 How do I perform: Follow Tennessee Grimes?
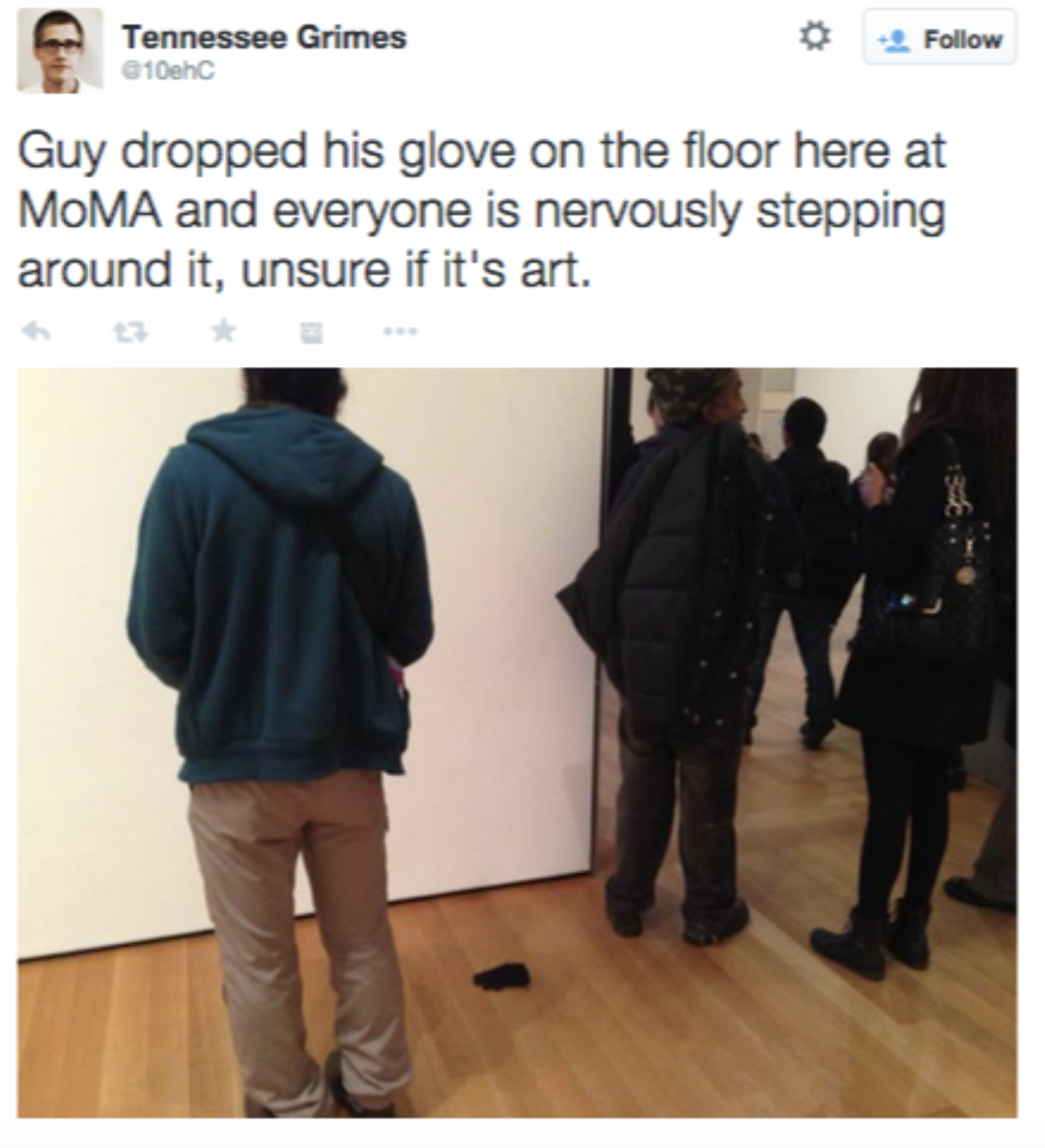click(x=939, y=39)
